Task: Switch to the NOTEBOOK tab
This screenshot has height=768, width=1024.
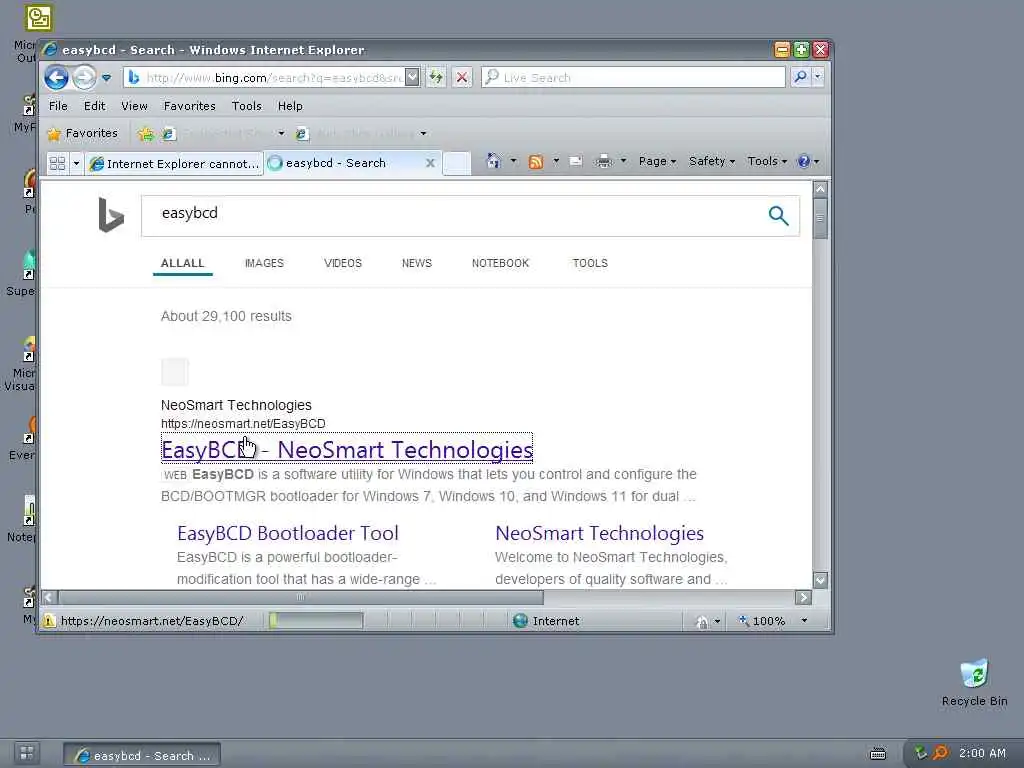Action: click(x=500, y=263)
